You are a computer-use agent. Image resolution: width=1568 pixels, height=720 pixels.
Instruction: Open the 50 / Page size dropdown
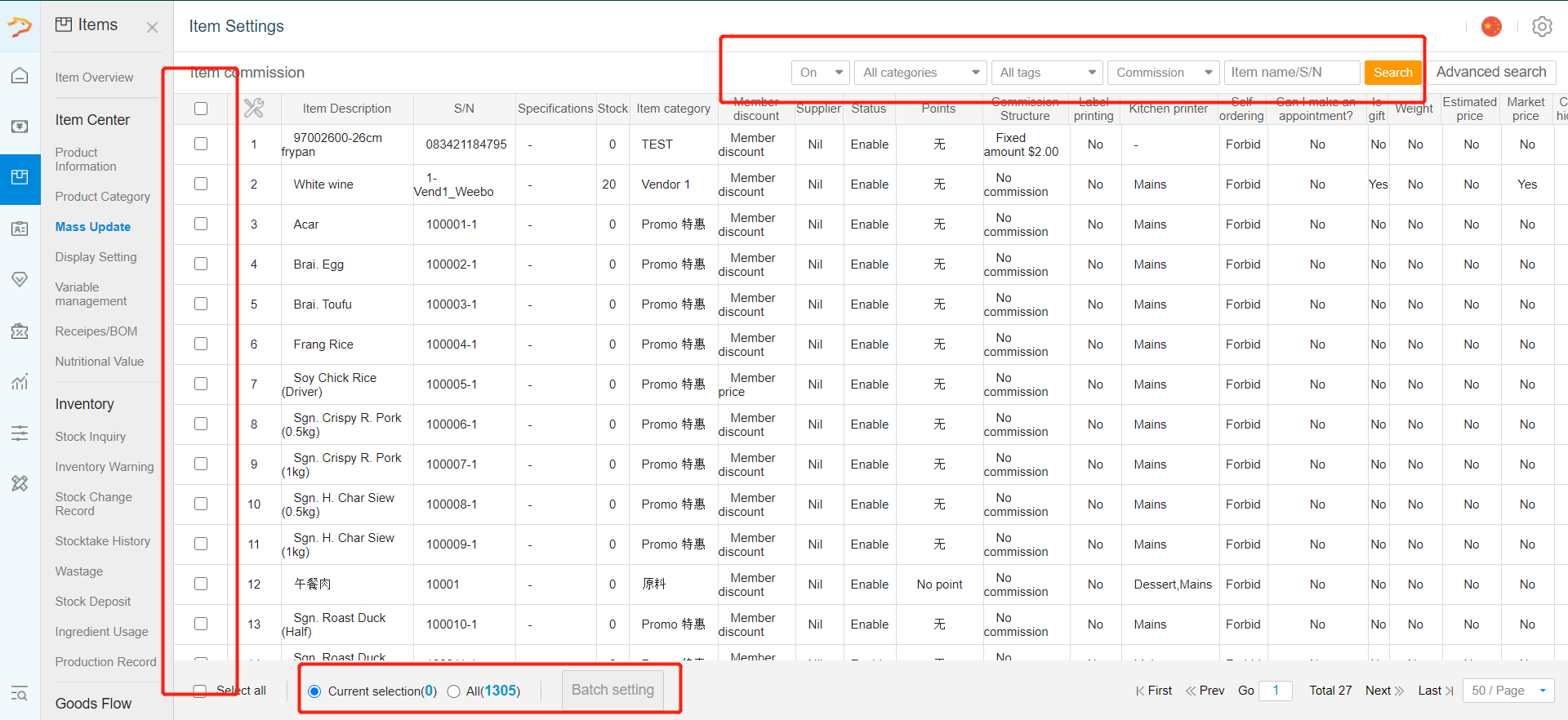(1508, 691)
